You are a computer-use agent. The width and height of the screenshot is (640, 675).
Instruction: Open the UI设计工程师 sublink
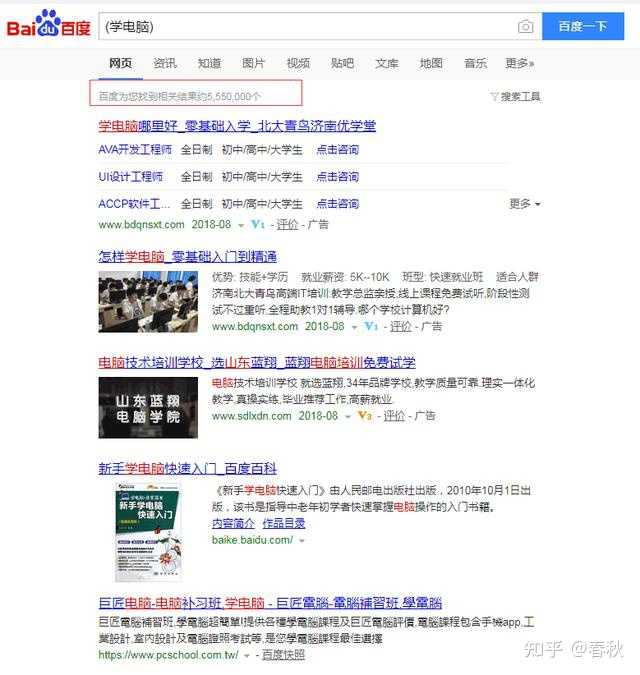coord(131,176)
